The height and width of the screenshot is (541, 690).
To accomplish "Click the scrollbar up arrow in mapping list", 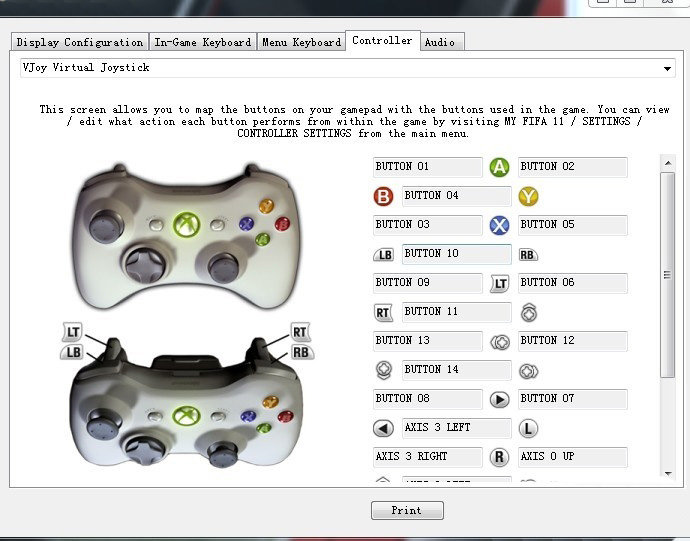I will 668,163.
